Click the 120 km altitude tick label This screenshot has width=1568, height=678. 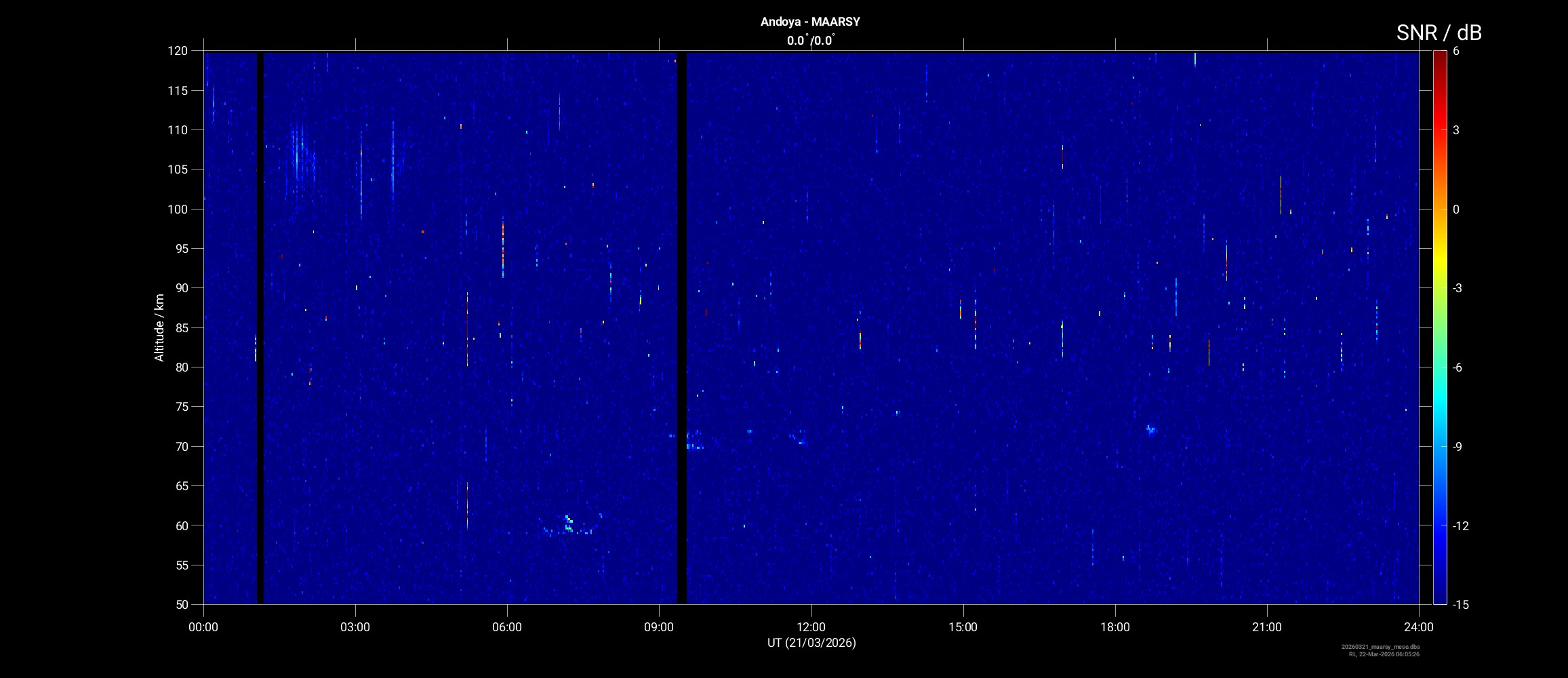pyautogui.click(x=177, y=51)
